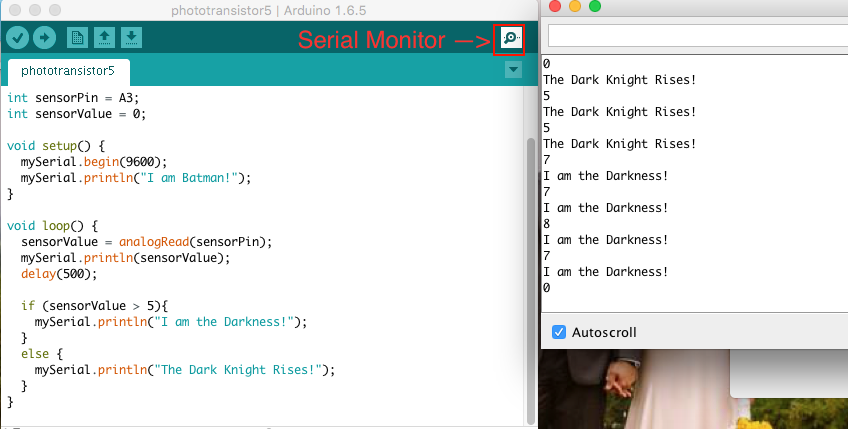
Task: Place cursor on the delay(500) line
Action: 59,274
